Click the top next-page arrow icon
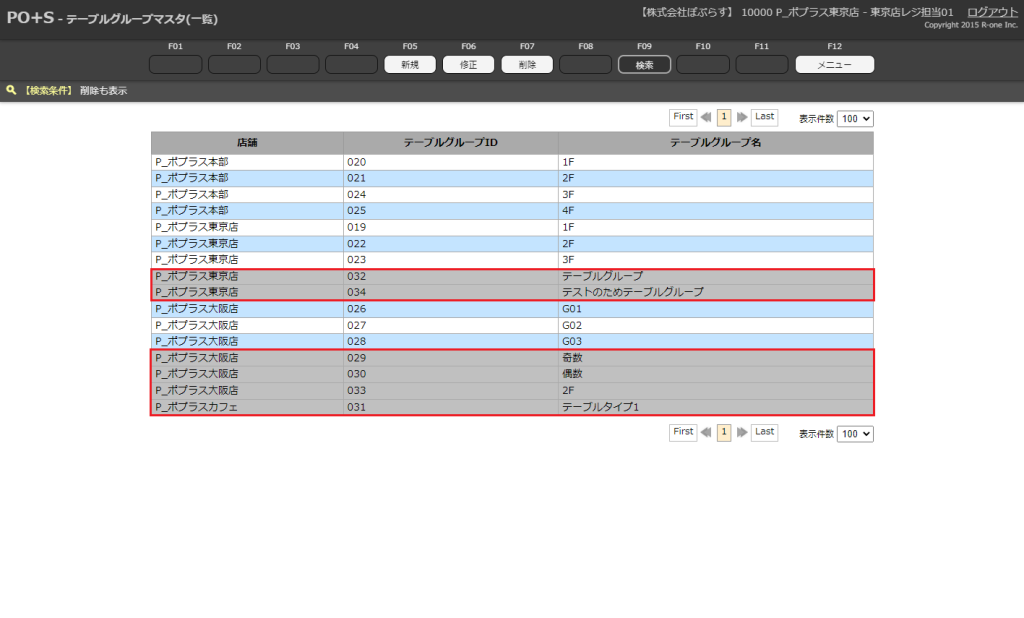This screenshot has width=1024, height=618. [x=742, y=117]
